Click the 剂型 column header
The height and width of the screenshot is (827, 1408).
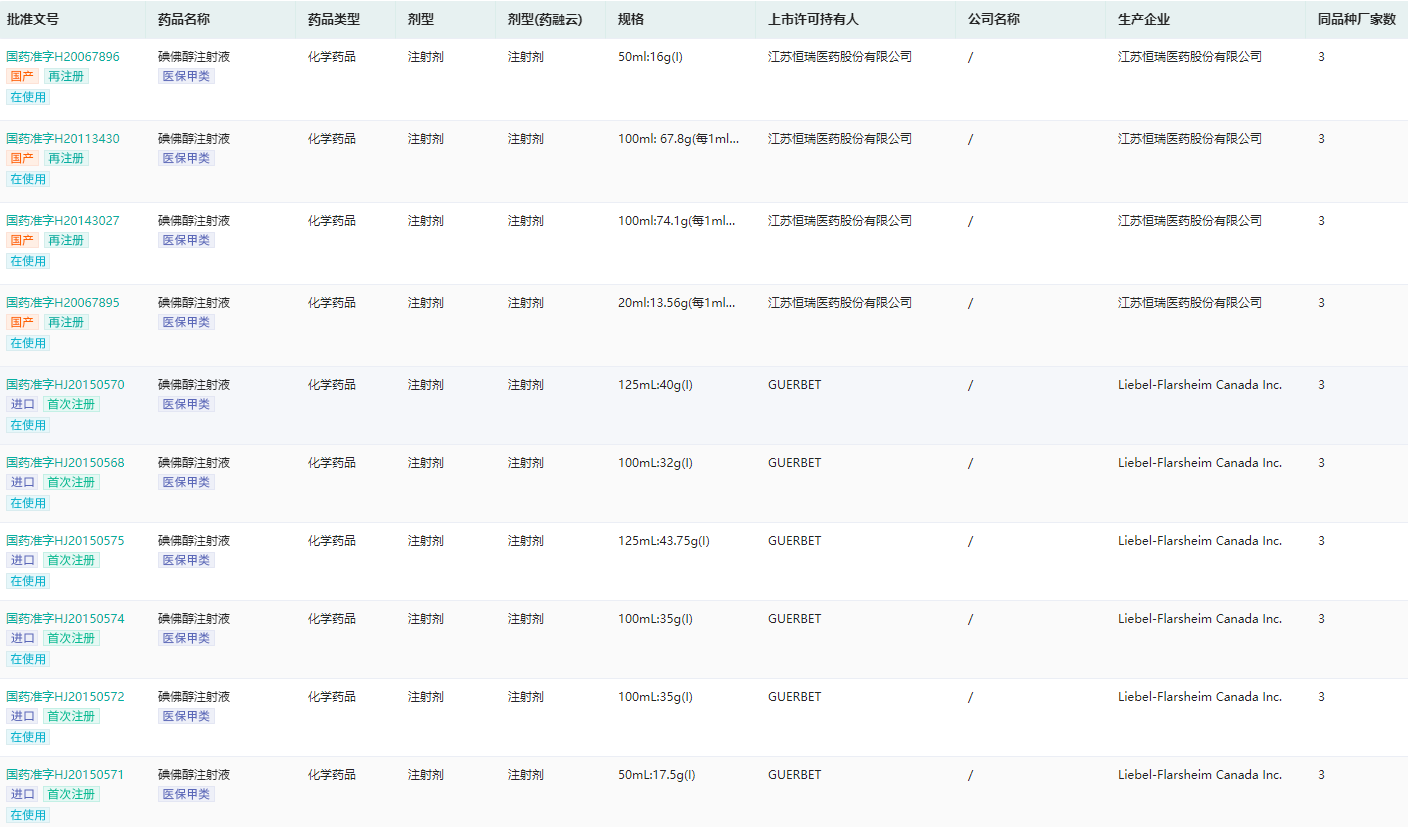[421, 19]
